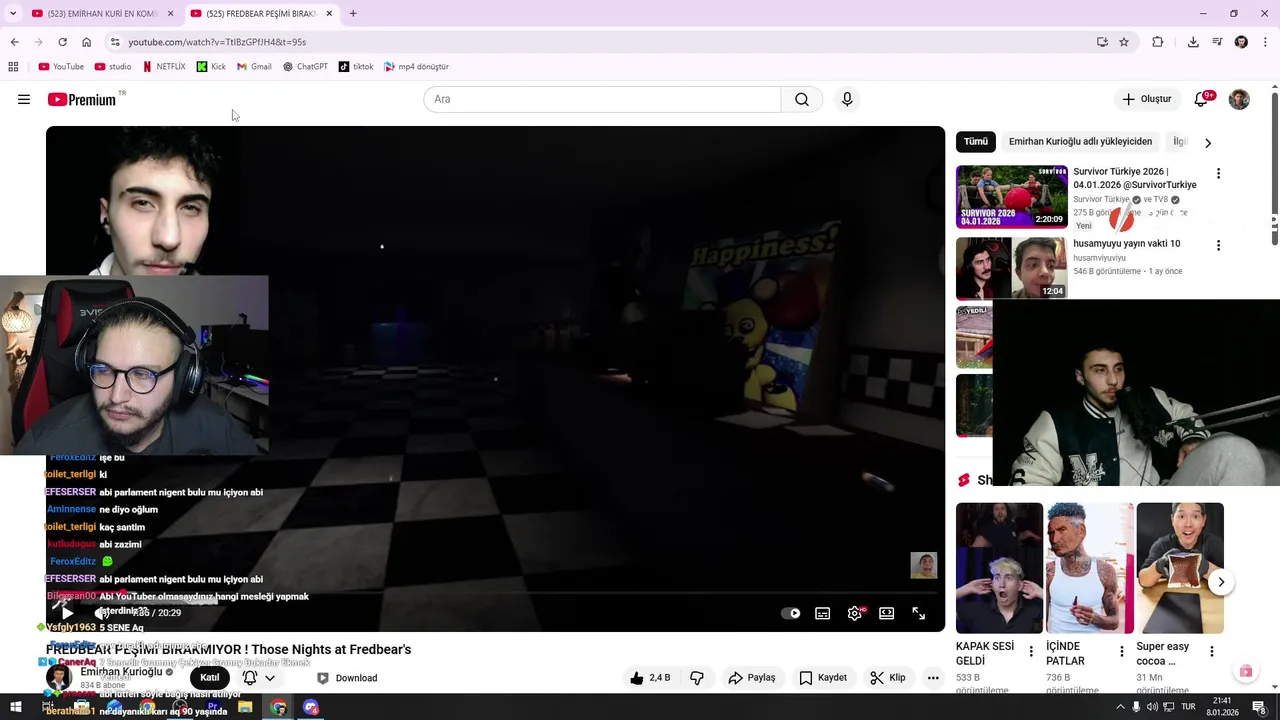Open the Chrome three-dot menu
Viewport: 1280px width, 720px height.
point(1265,42)
